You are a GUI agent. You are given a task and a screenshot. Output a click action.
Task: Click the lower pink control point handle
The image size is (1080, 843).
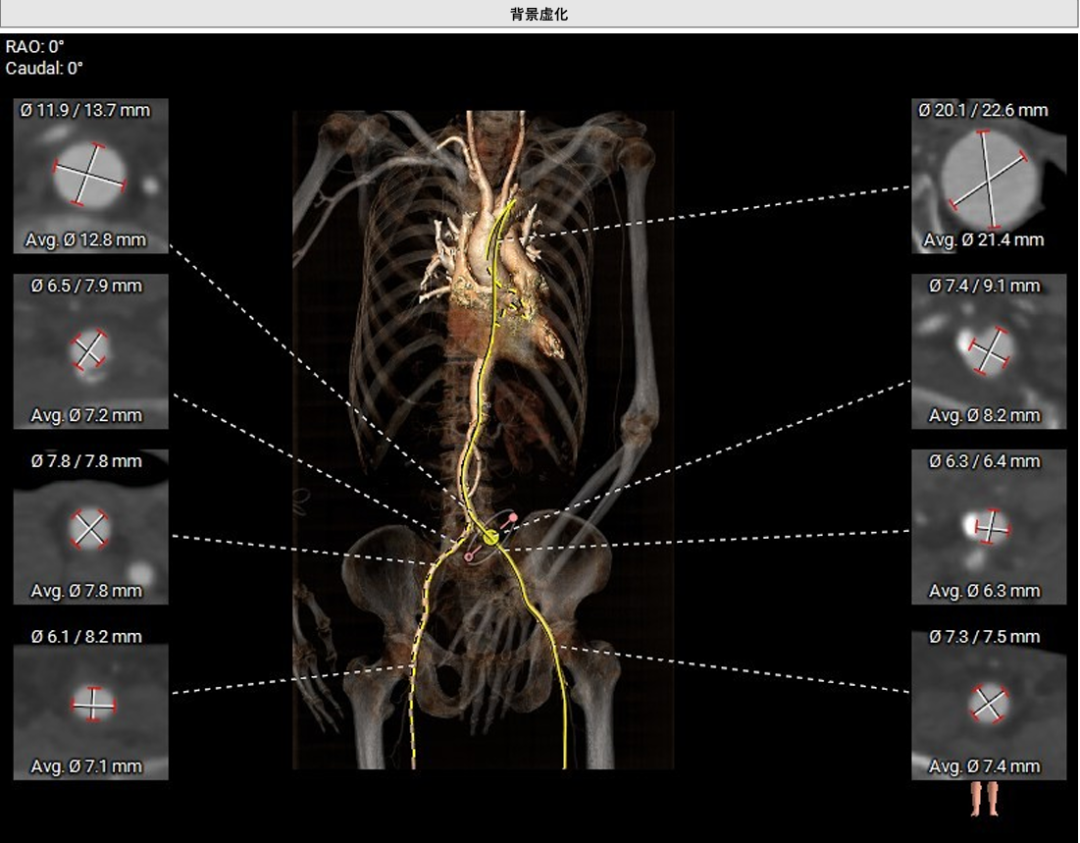tap(468, 556)
